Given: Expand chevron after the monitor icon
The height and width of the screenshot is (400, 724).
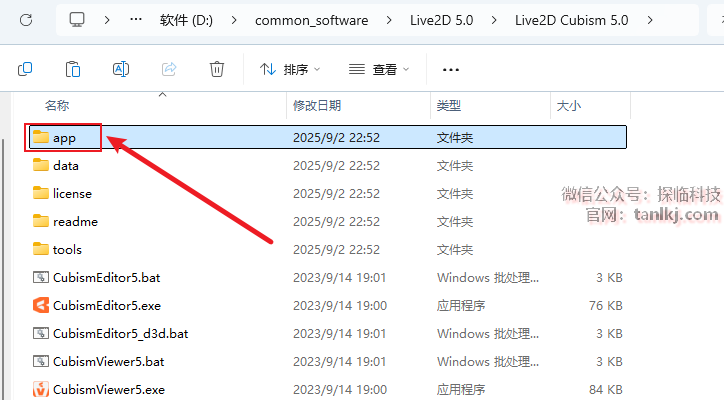Looking at the screenshot, I should (x=107, y=20).
